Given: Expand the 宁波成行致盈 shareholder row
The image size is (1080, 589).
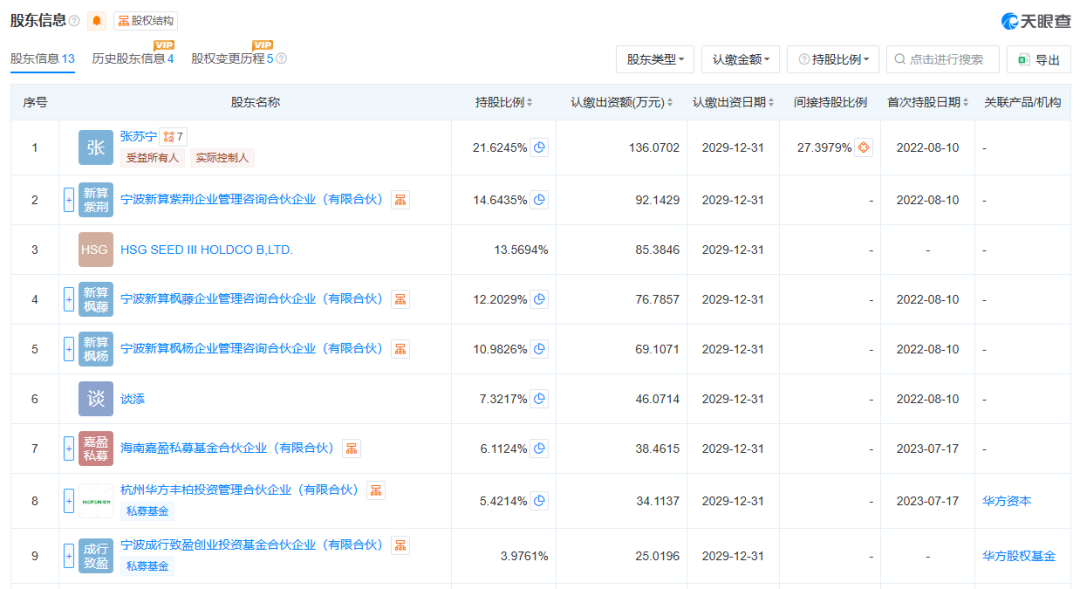Looking at the screenshot, I should [x=69, y=556].
